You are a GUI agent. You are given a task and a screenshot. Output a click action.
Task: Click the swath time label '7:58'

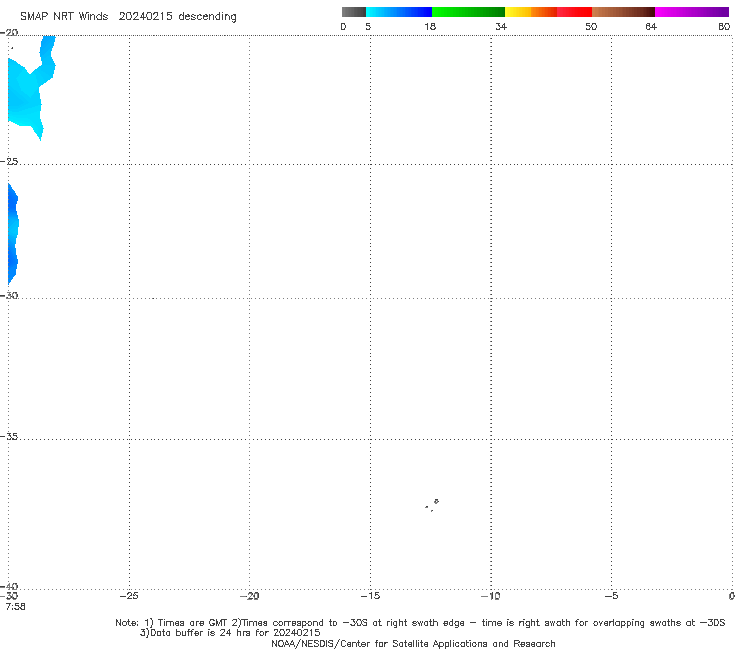coord(16,607)
